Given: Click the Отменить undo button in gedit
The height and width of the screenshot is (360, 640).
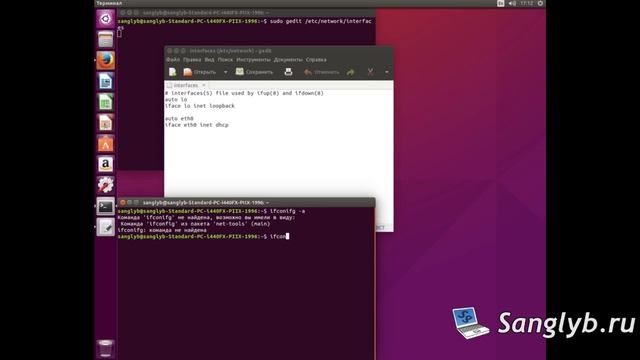Looking at the screenshot, I should click(x=322, y=72).
